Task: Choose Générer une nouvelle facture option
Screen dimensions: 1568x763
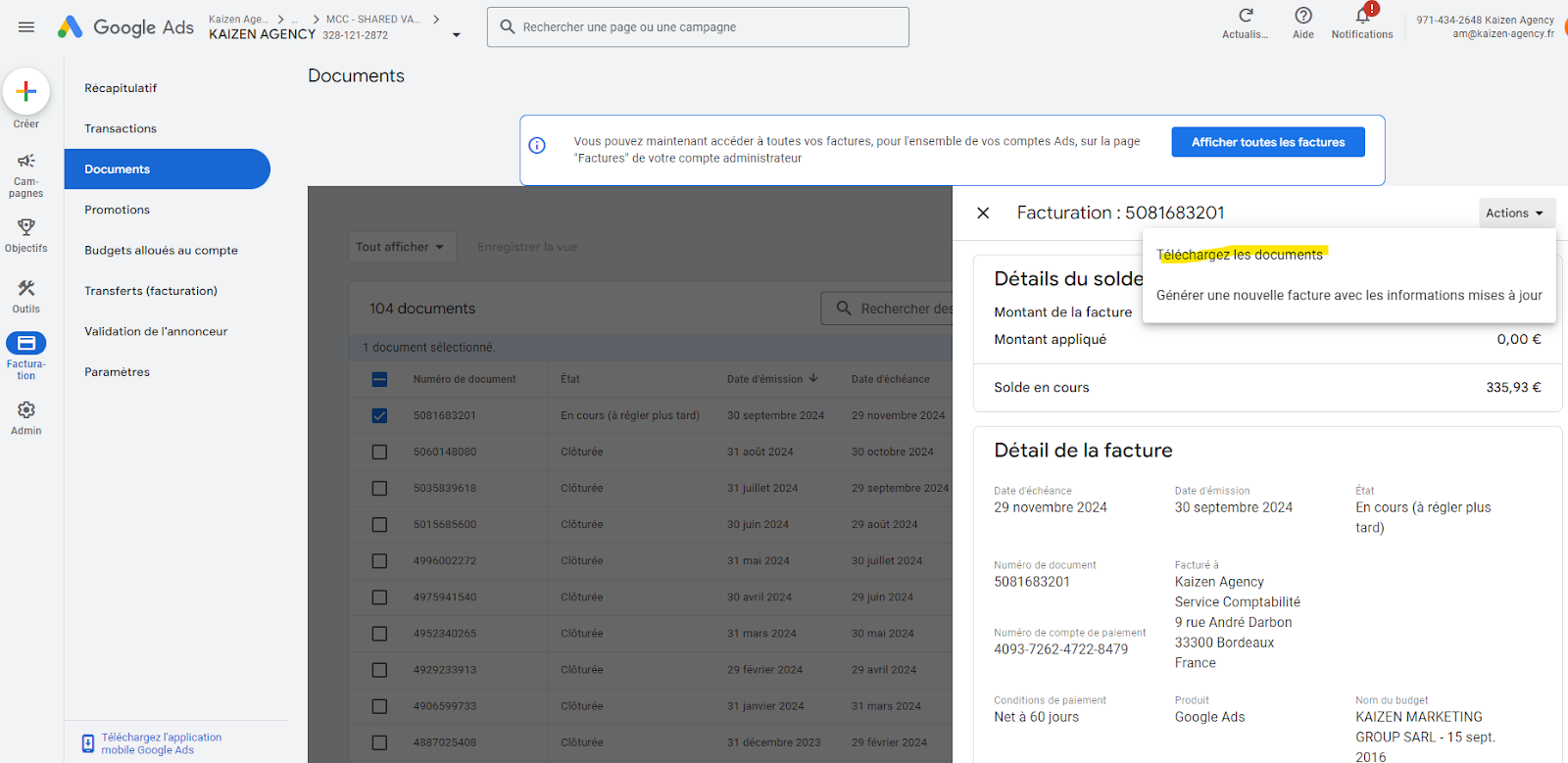Action: pyautogui.click(x=1348, y=295)
